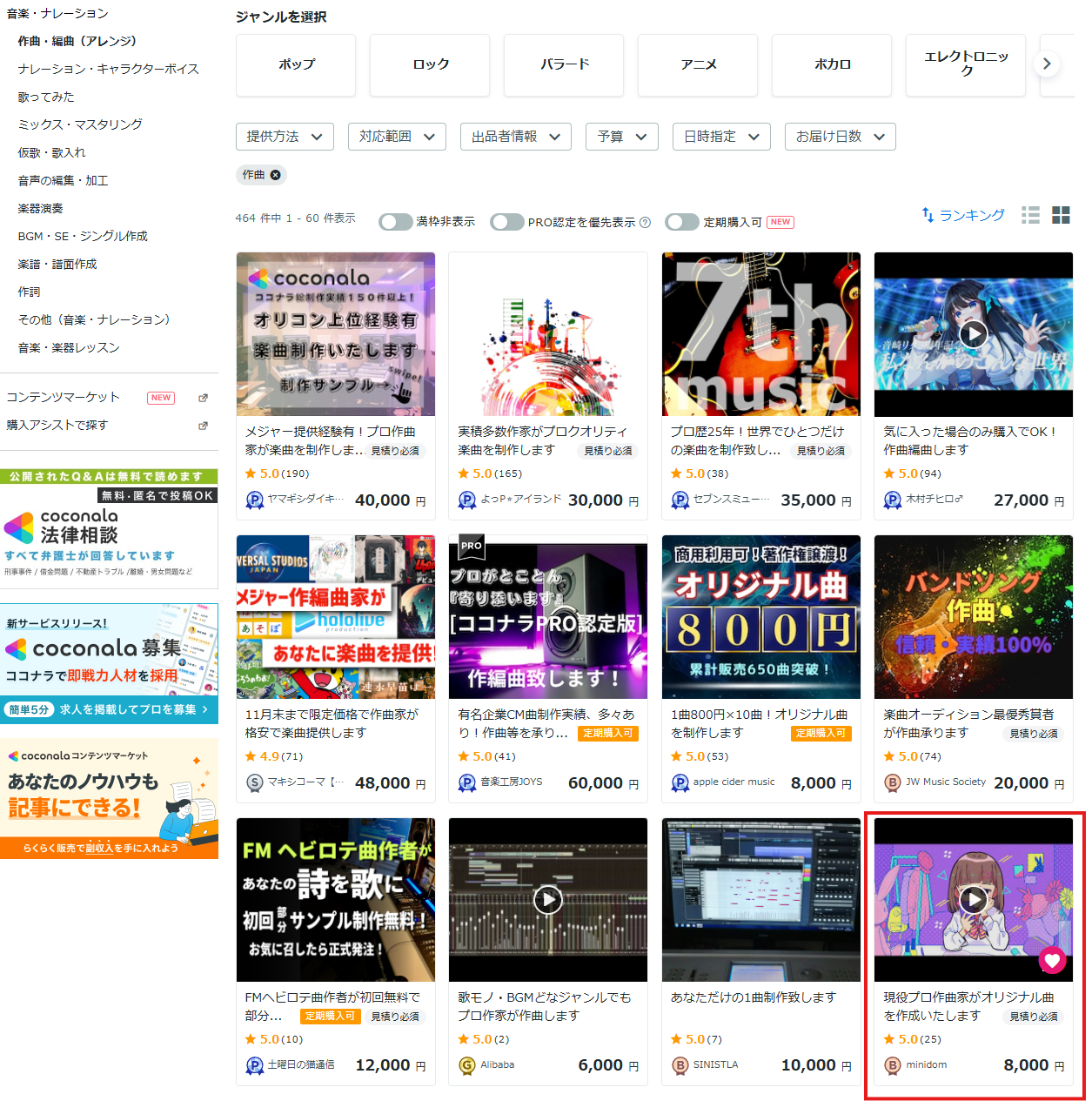The height and width of the screenshot is (1101, 1092).
Task: Open help icon next to PRO認定を優先表示
Action: coord(645,222)
